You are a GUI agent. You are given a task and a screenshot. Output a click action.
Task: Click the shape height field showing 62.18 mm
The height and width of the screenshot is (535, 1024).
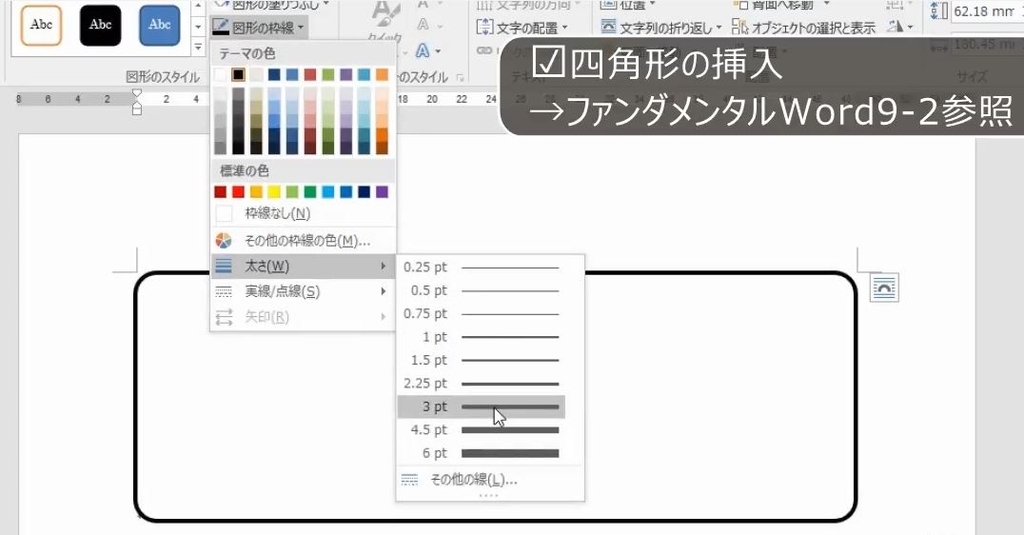[987, 11]
